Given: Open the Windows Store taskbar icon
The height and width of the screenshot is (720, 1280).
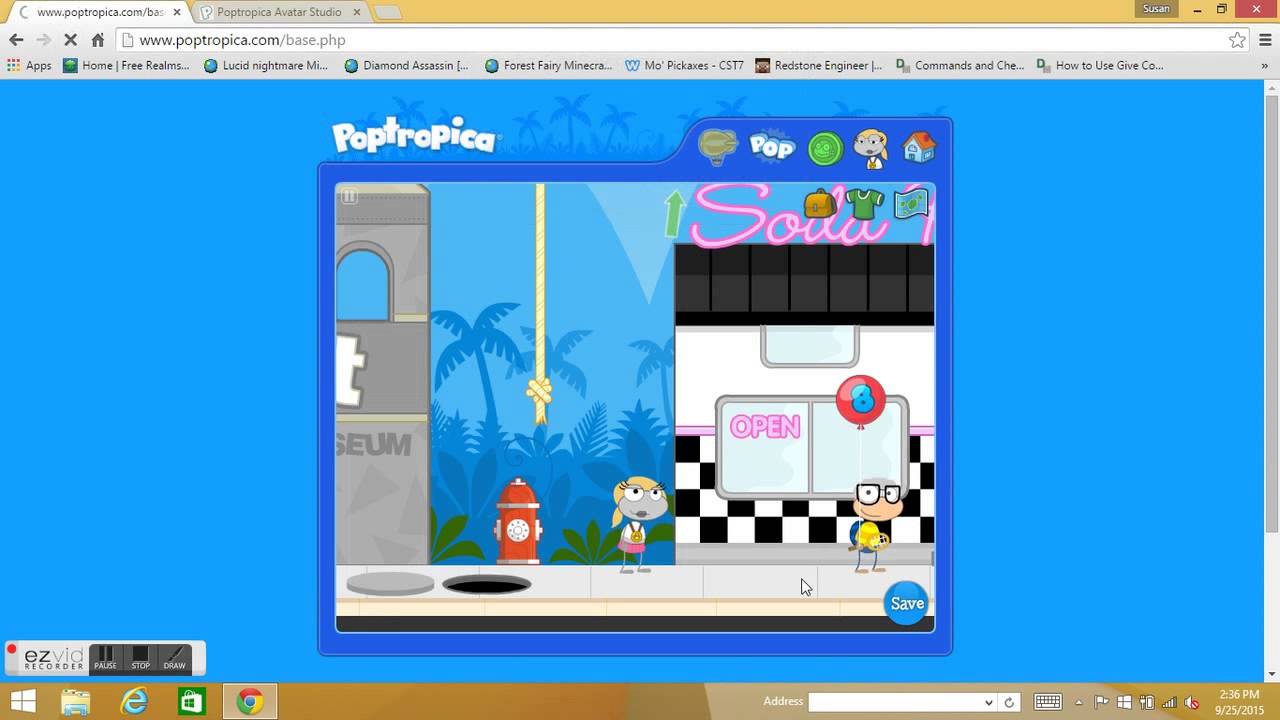Looking at the screenshot, I should click(x=191, y=702).
